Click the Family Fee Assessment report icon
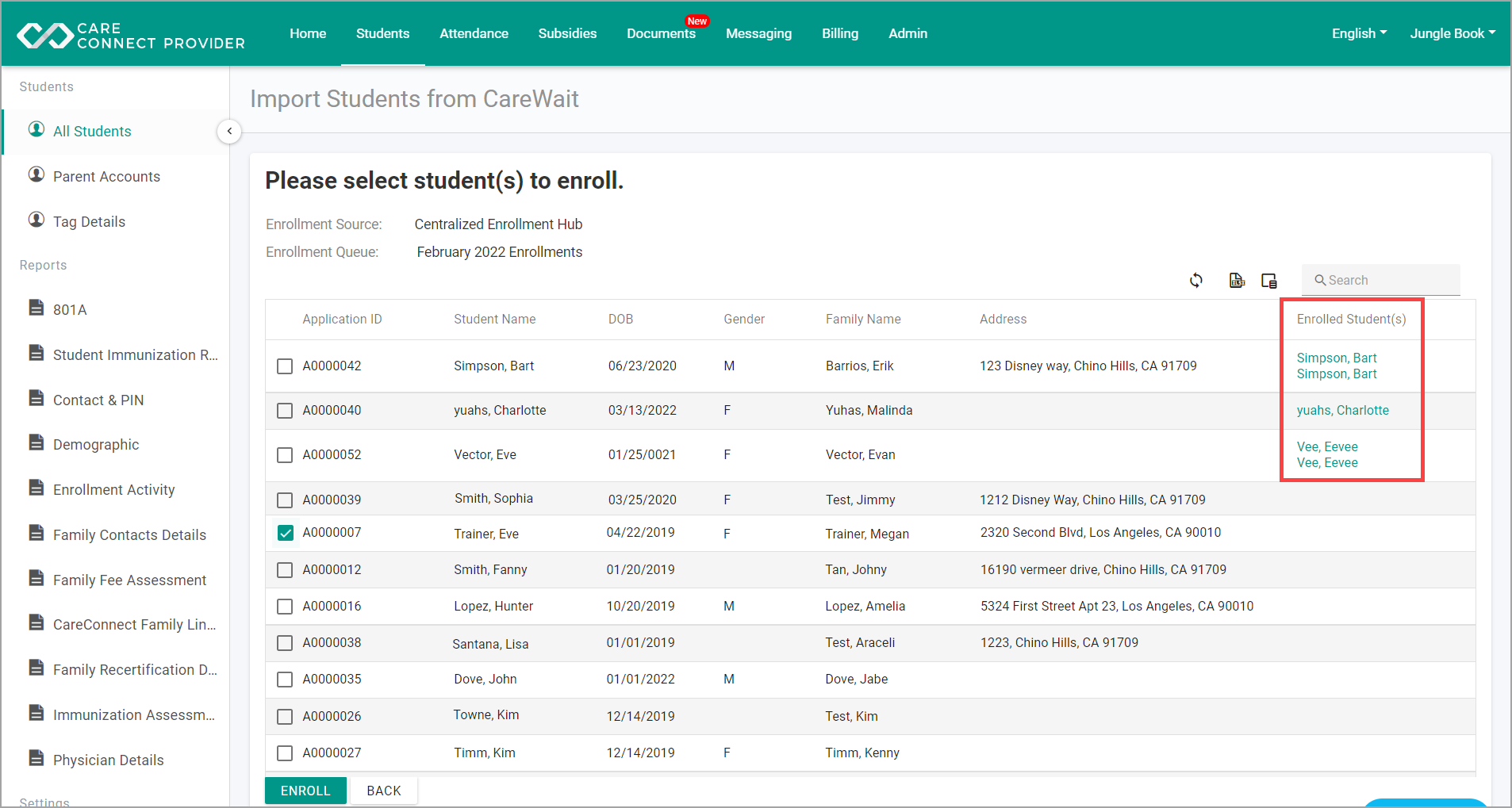The height and width of the screenshot is (808, 1512). (x=36, y=578)
